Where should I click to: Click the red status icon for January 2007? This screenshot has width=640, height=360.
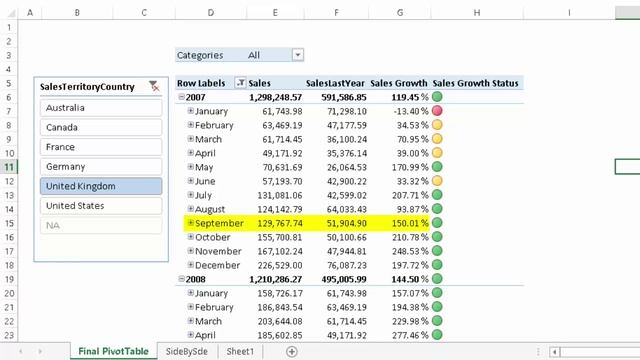click(x=437, y=111)
